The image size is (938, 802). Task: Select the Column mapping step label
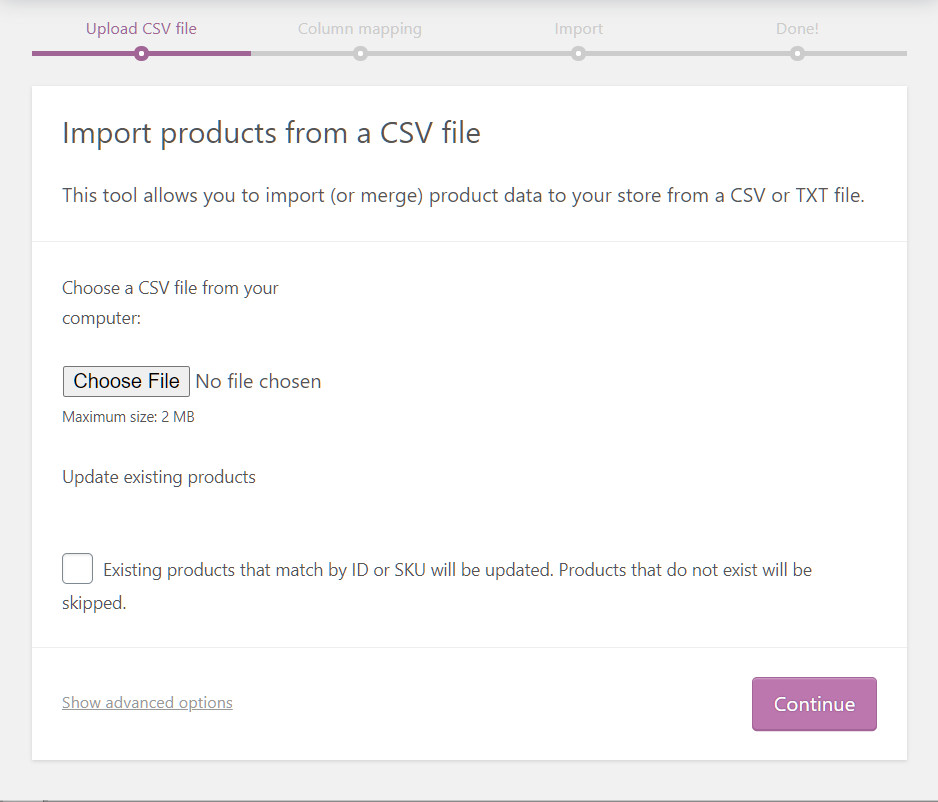tap(360, 29)
